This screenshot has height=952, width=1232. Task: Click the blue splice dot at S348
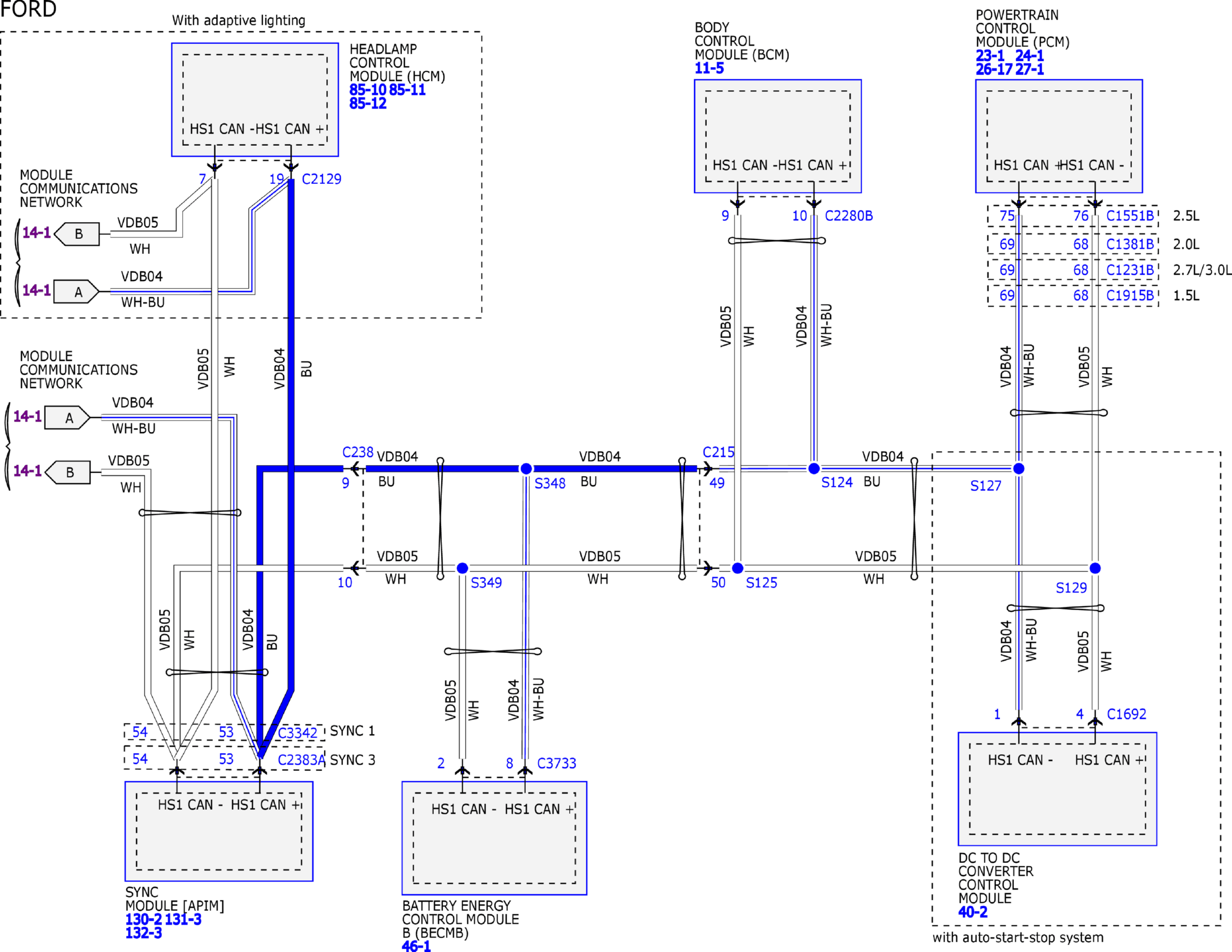[526, 468]
